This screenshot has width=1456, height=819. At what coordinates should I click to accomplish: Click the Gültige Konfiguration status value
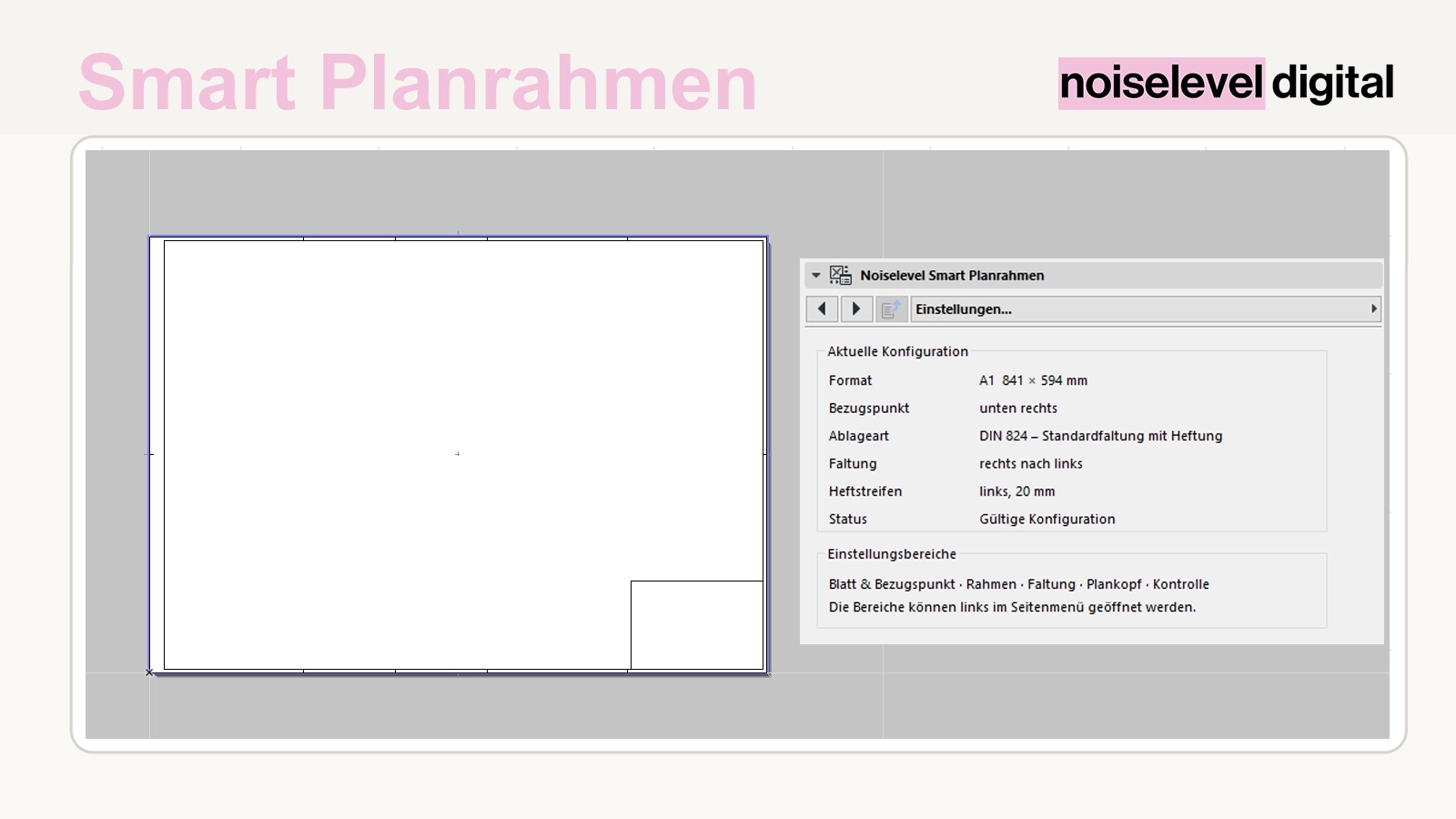coord(1046,520)
